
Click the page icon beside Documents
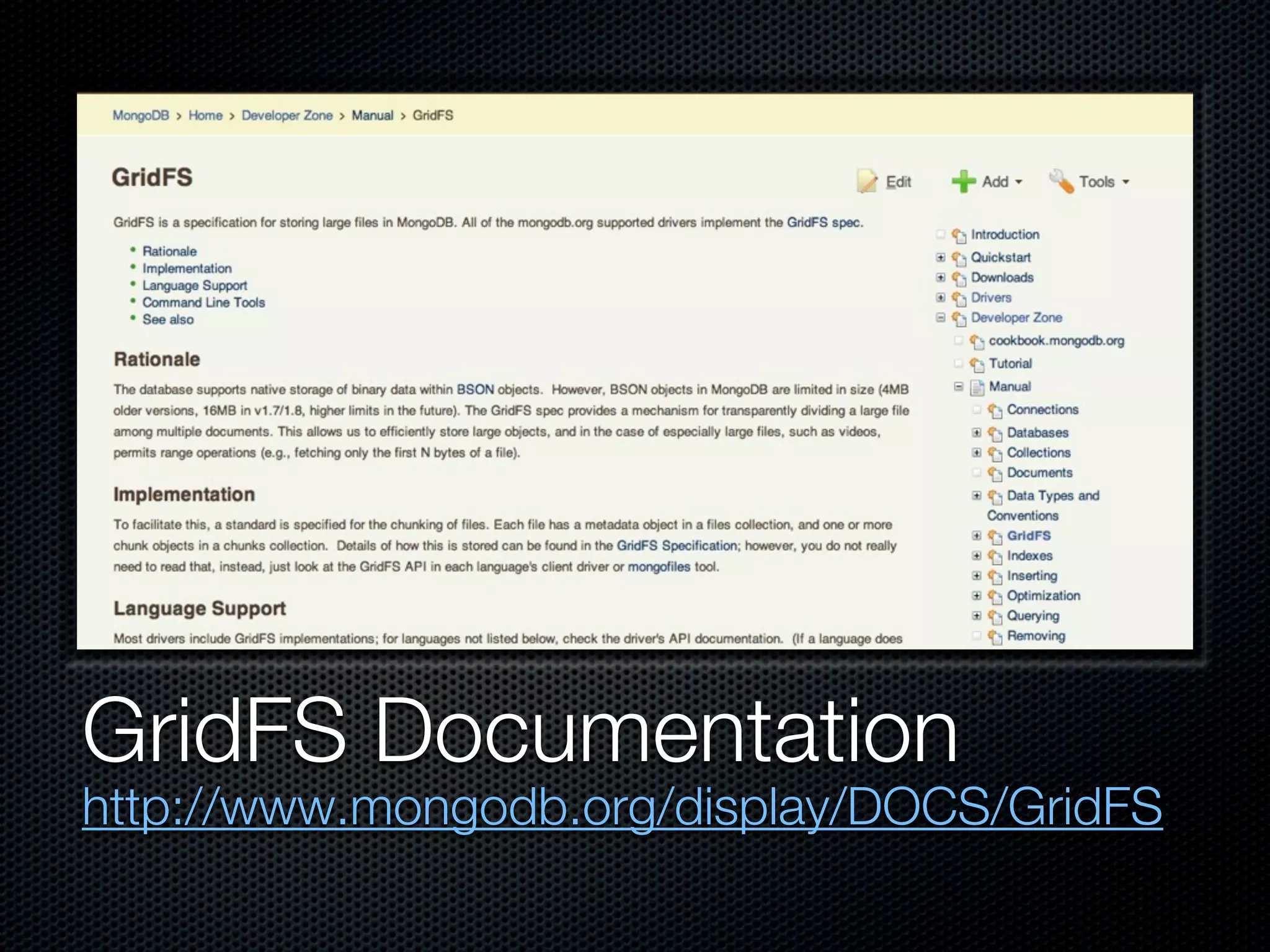point(995,474)
